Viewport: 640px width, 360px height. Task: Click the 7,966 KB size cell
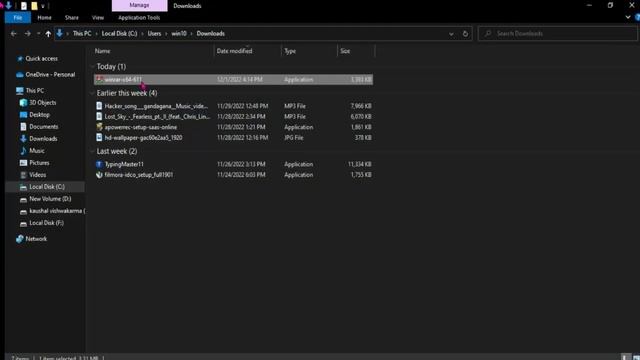(x=361, y=106)
